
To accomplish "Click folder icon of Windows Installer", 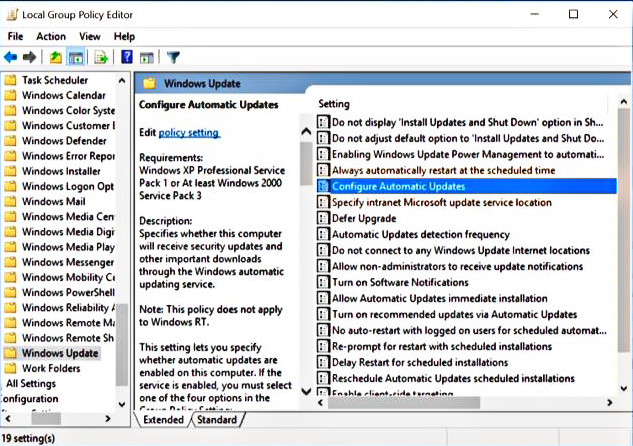I will tap(10, 171).
